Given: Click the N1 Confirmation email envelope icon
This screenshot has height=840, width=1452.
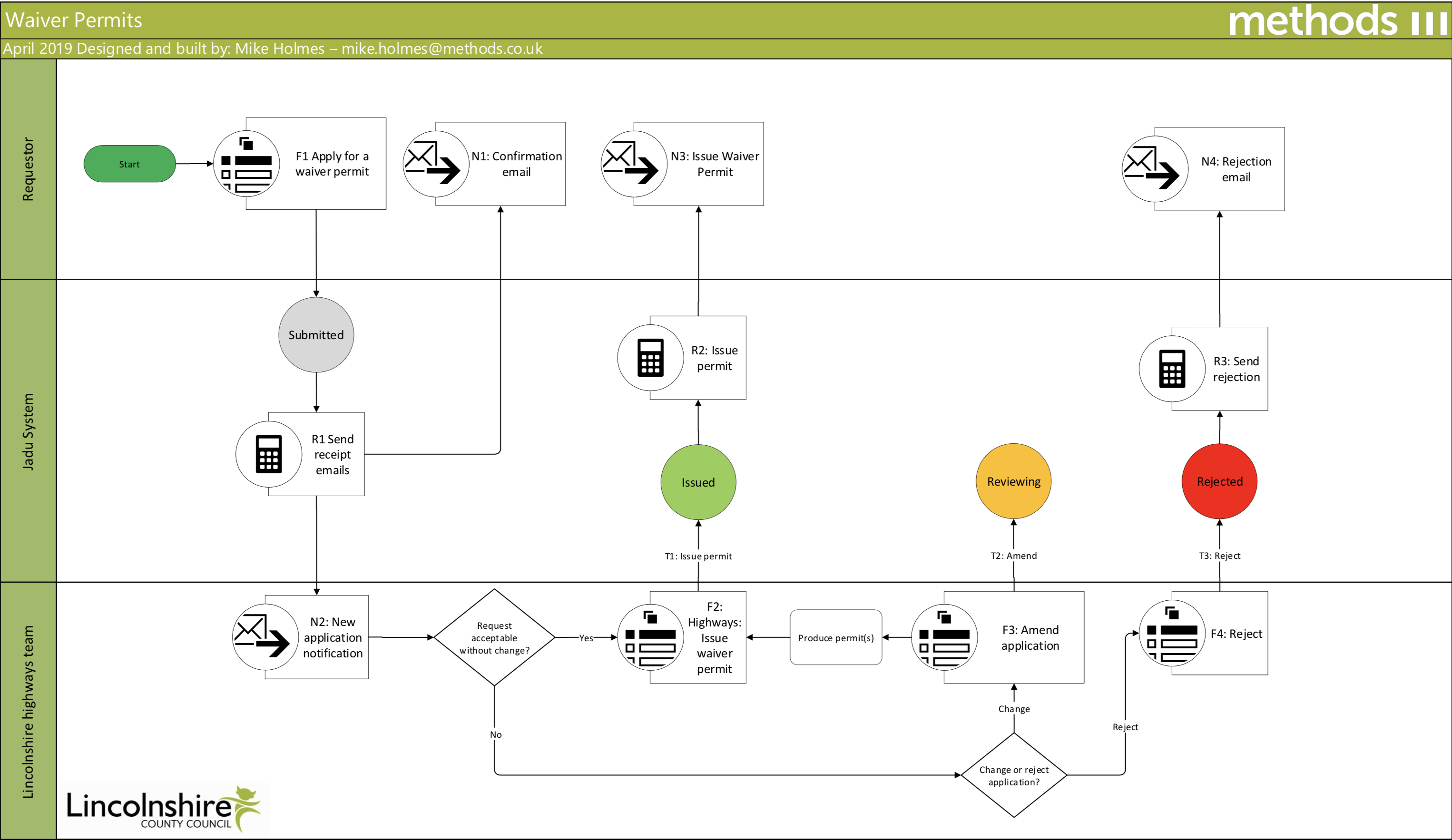Looking at the screenshot, I should click(x=436, y=164).
